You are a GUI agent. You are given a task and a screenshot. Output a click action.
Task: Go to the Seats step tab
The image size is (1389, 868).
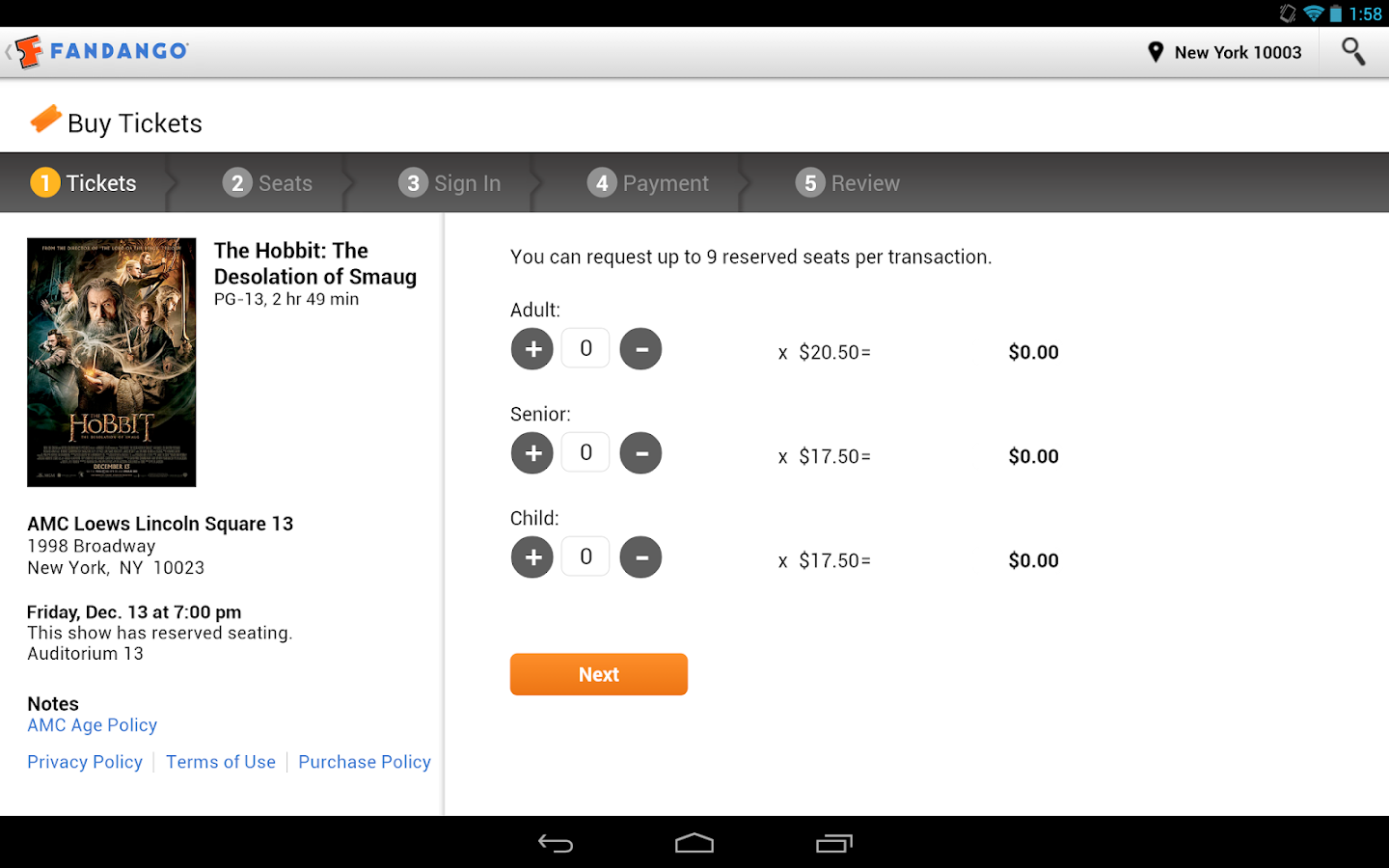click(268, 183)
